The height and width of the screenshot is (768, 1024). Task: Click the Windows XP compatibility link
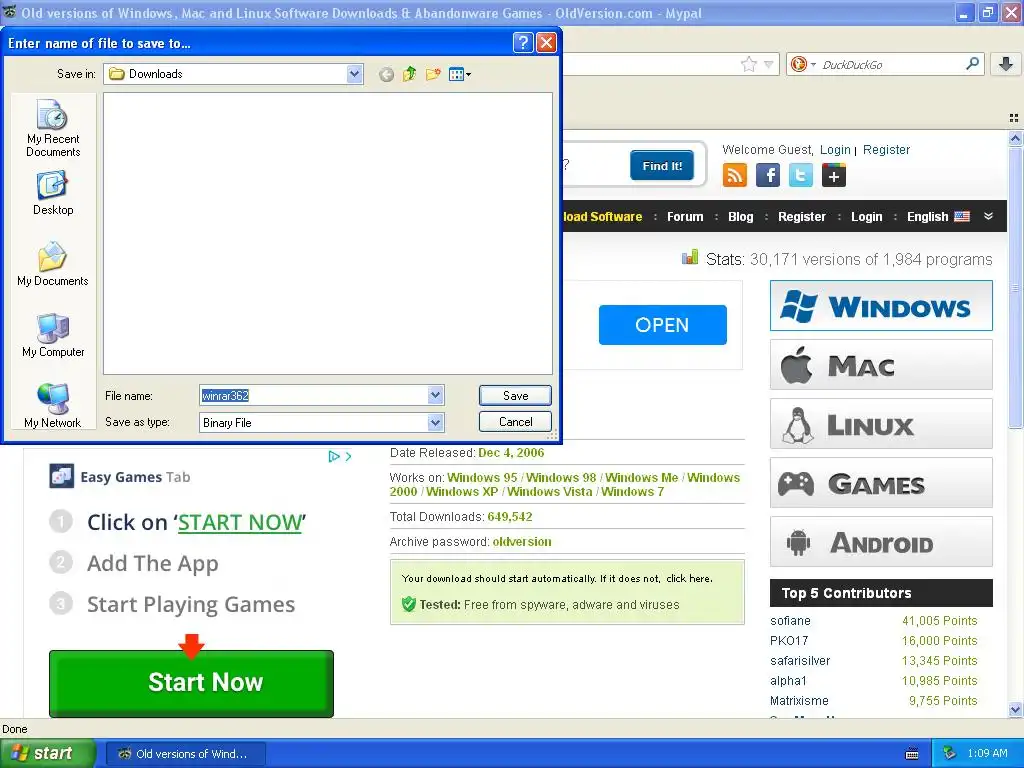point(462,492)
